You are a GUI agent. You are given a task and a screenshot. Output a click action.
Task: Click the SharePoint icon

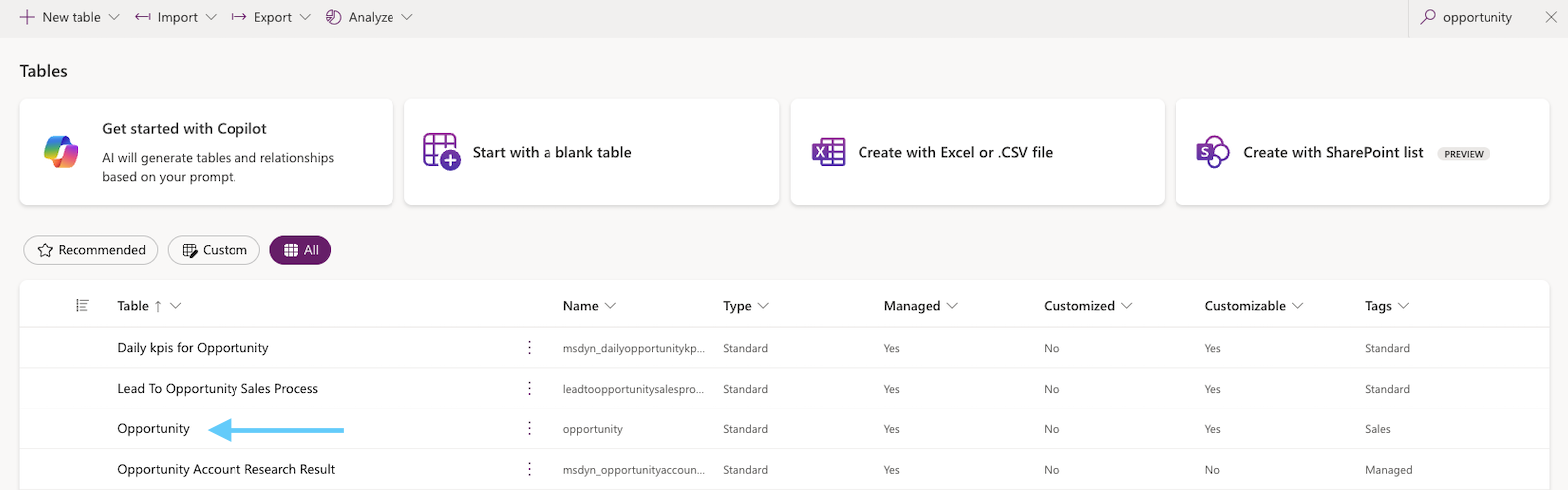[x=1213, y=152]
